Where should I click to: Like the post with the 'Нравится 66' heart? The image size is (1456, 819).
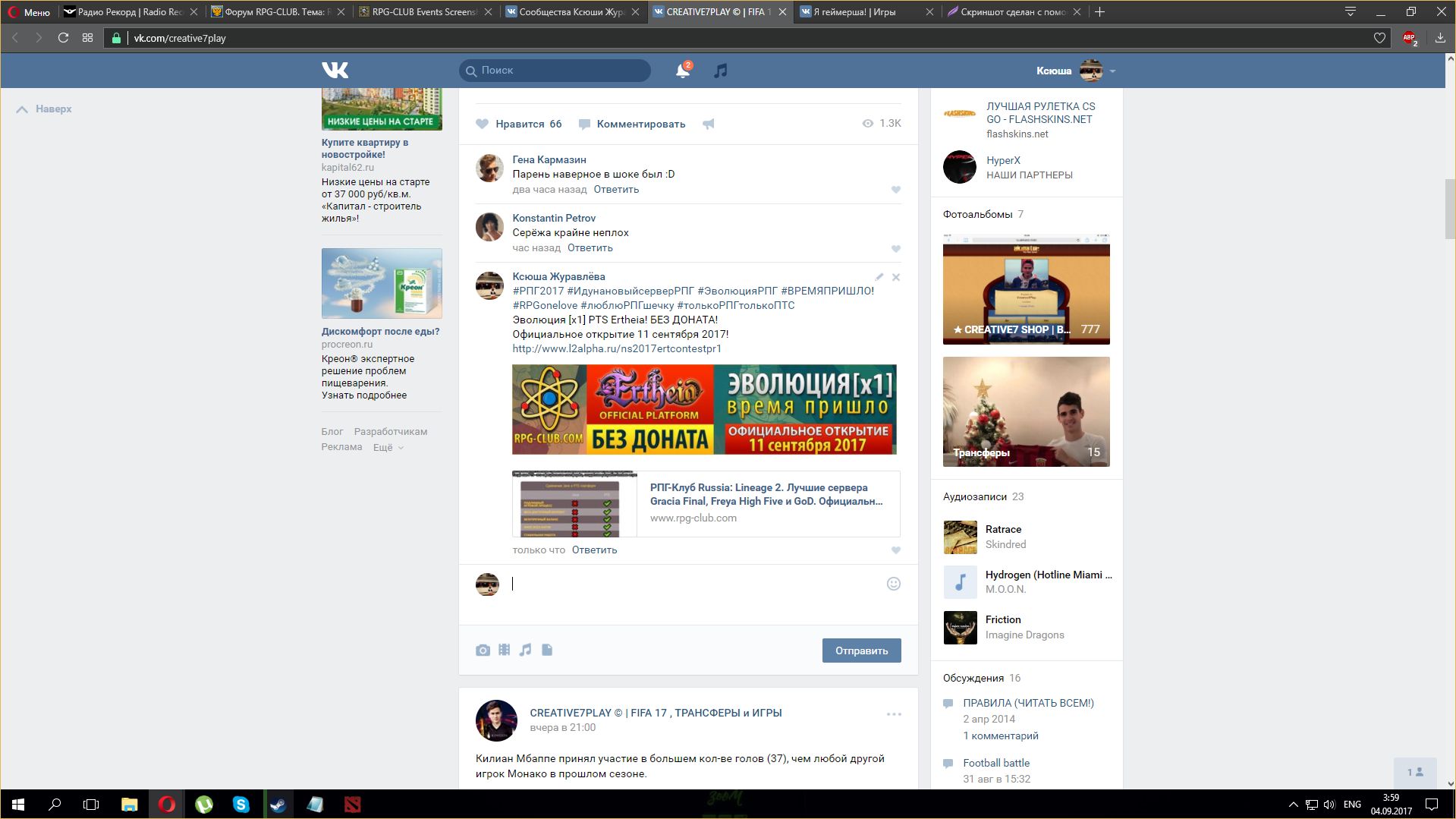(519, 124)
